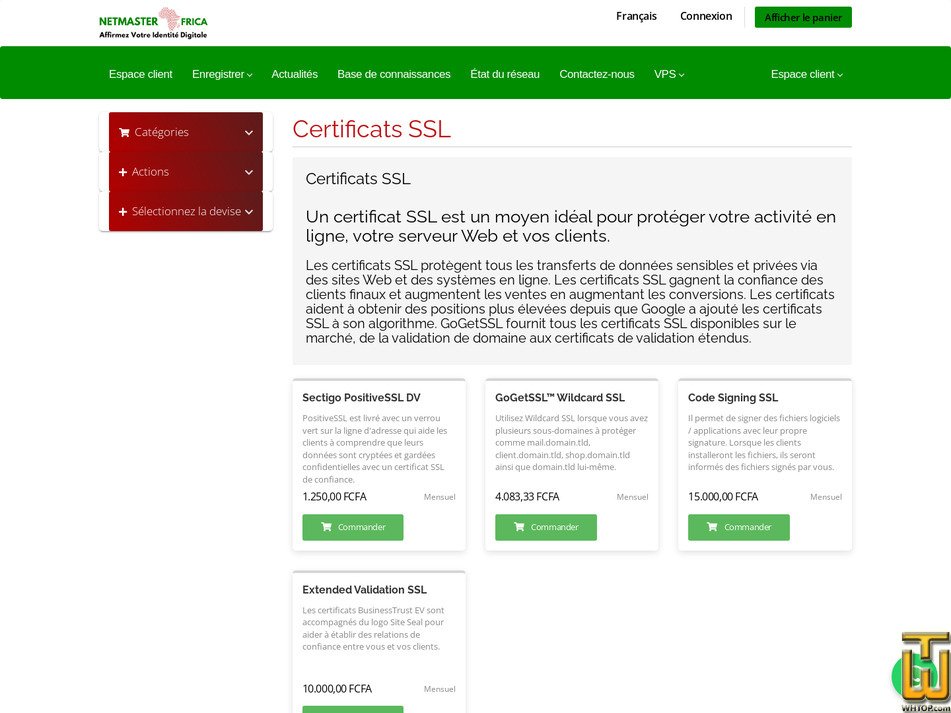Click the 10.000,00 FCFA price

tap(337, 689)
